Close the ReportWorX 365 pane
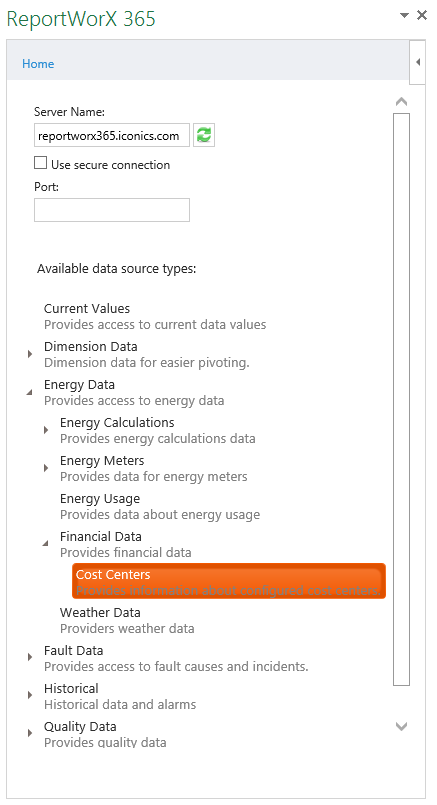The height and width of the screenshot is (805, 437). [422, 15]
